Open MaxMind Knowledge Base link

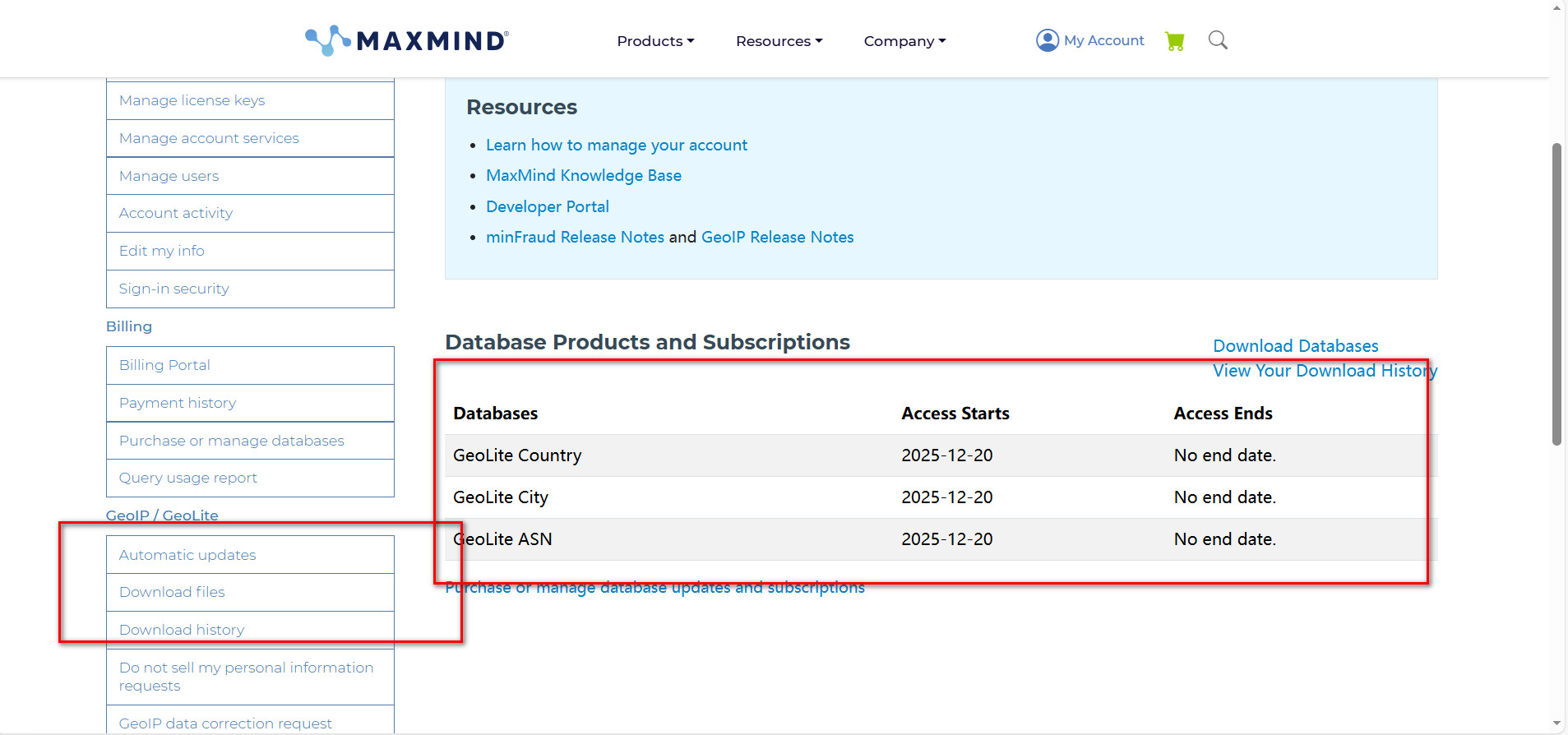point(584,175)
